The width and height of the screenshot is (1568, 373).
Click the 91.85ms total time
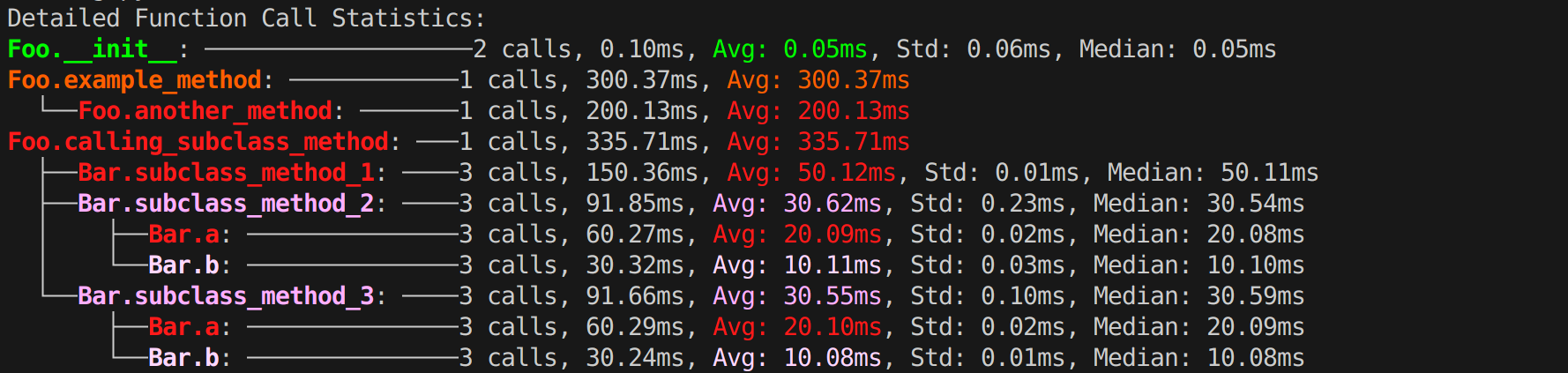tap(635, 204)
